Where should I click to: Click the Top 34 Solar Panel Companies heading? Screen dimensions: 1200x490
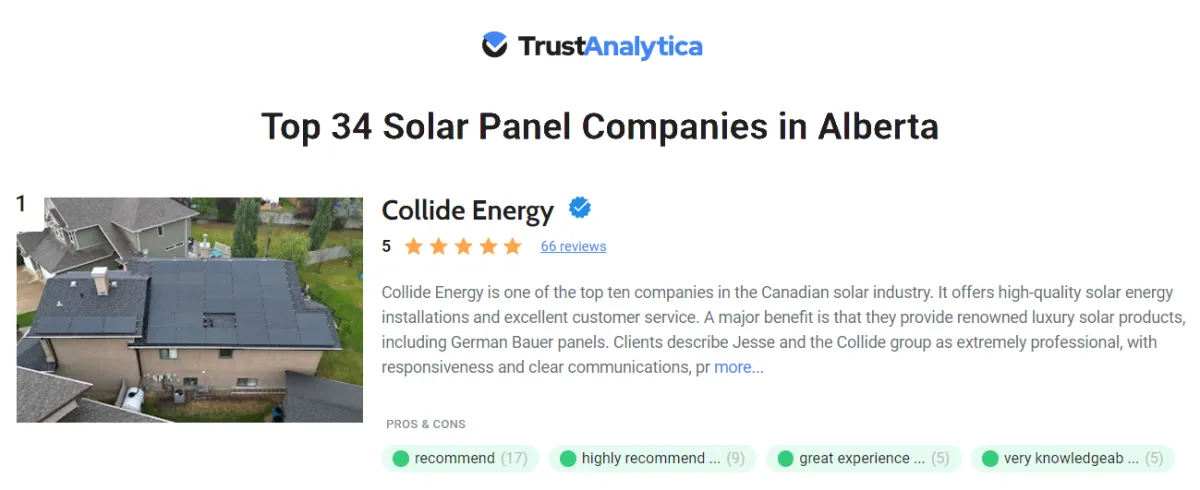pyautogui.click(x=600, y=127)
